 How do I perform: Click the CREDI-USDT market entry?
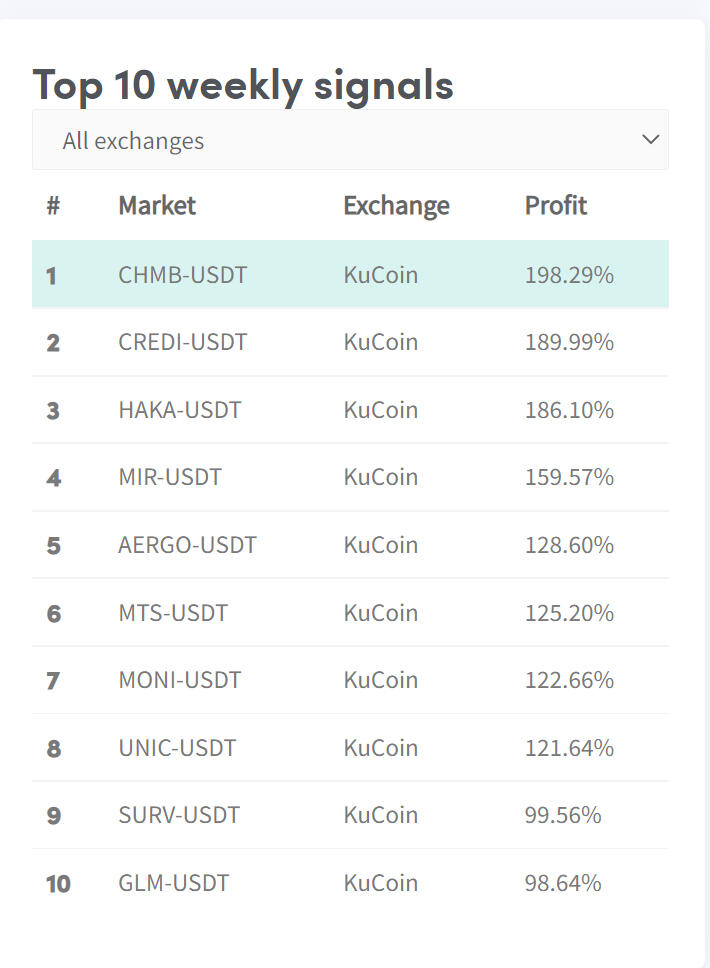[182, 342]
